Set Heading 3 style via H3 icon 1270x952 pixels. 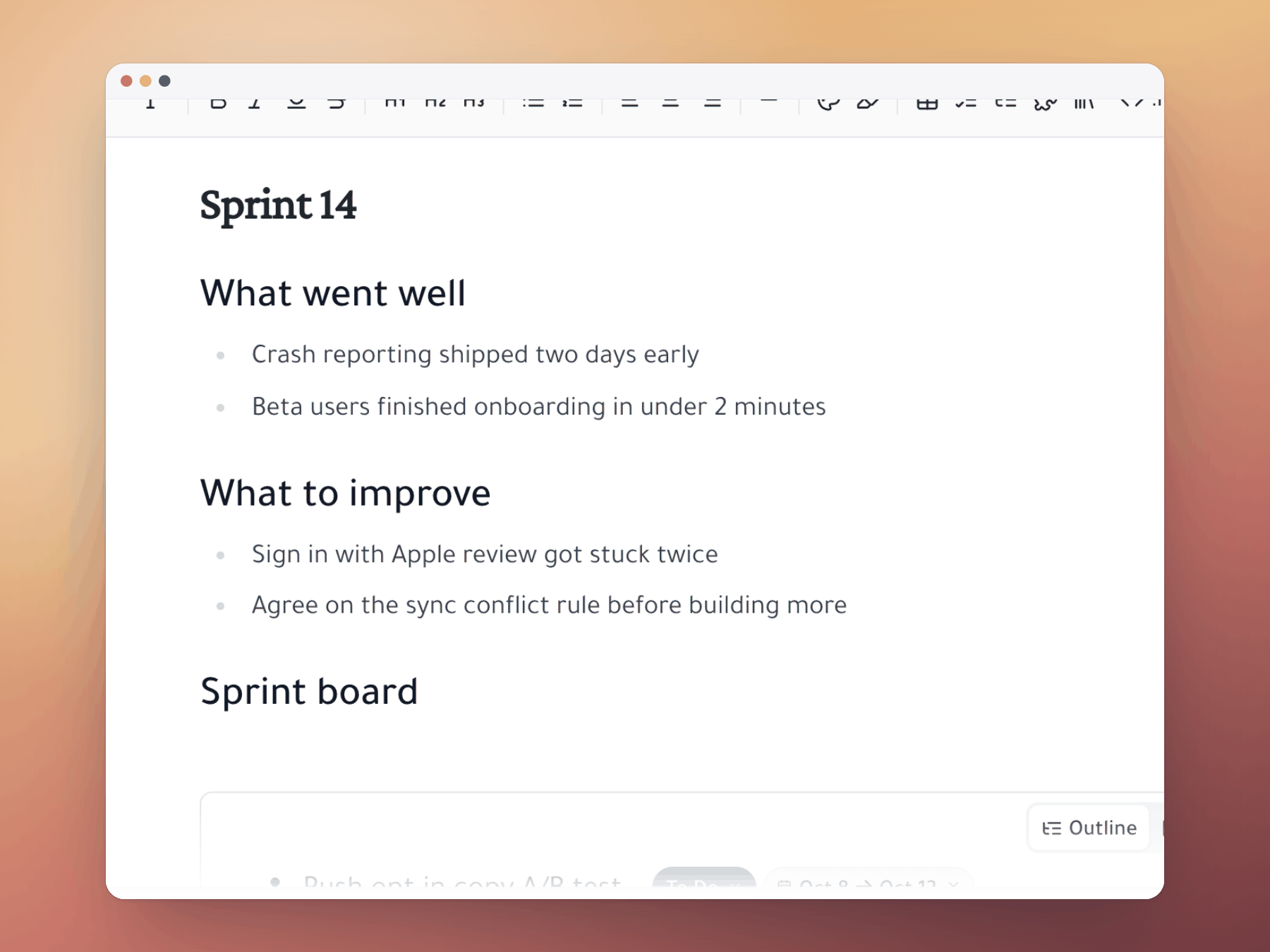(x=474, y=103)
